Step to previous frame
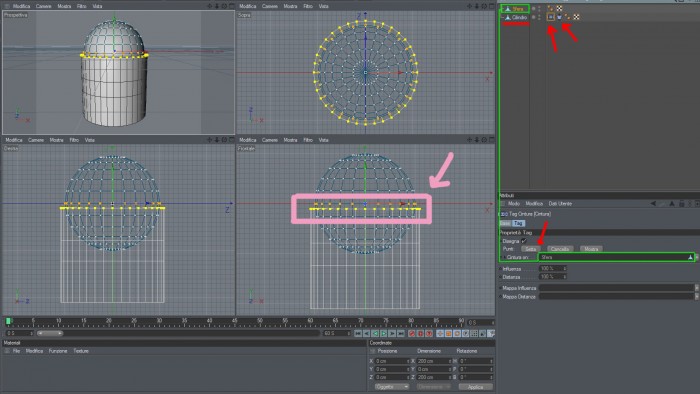Image resolution: width=700 pixels, height=394 pixels. pos(367,333)
